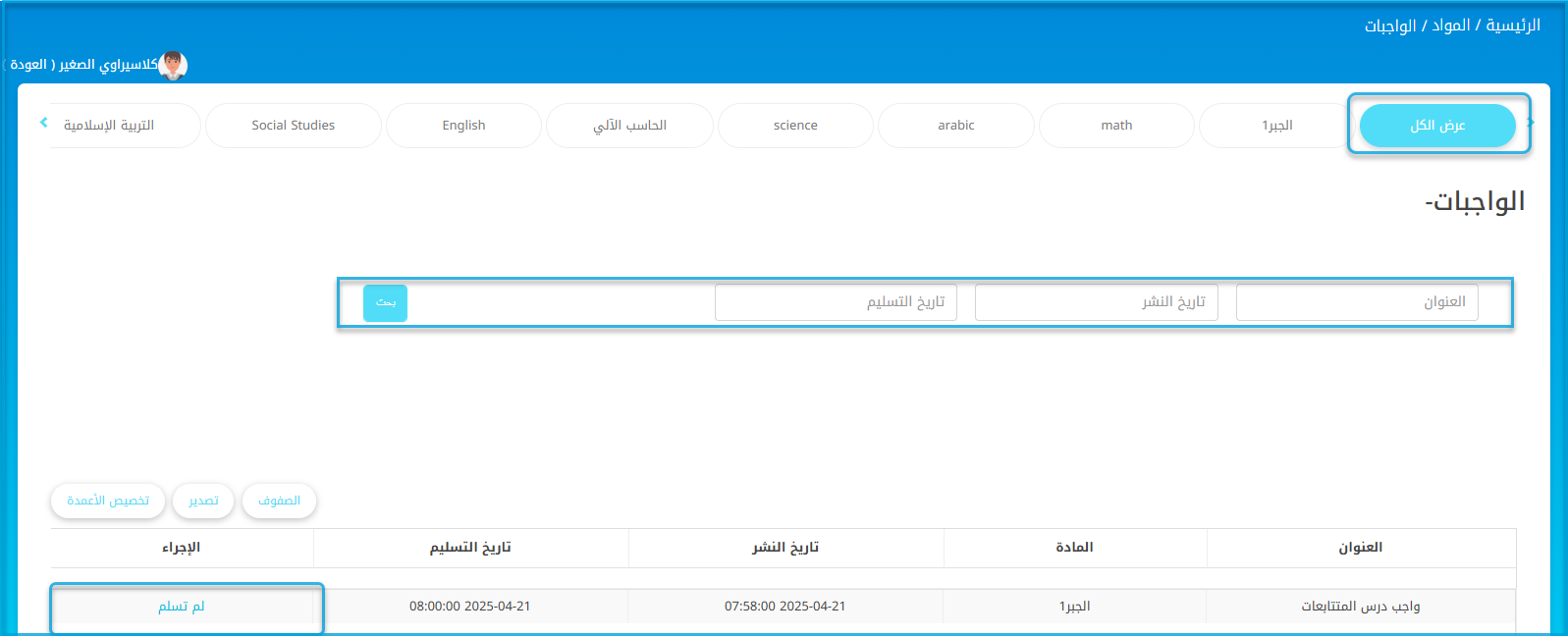
Task: Open the math subject tab
Action: (1116, 126)
